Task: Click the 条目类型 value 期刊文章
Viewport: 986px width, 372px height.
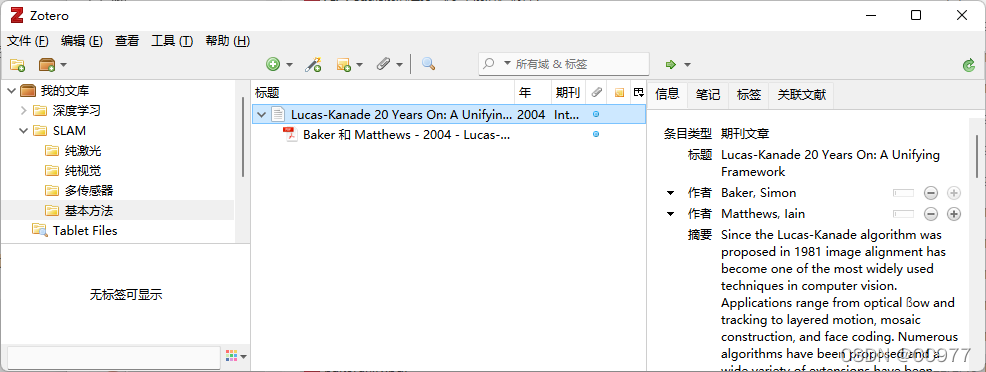Action: 745,133
